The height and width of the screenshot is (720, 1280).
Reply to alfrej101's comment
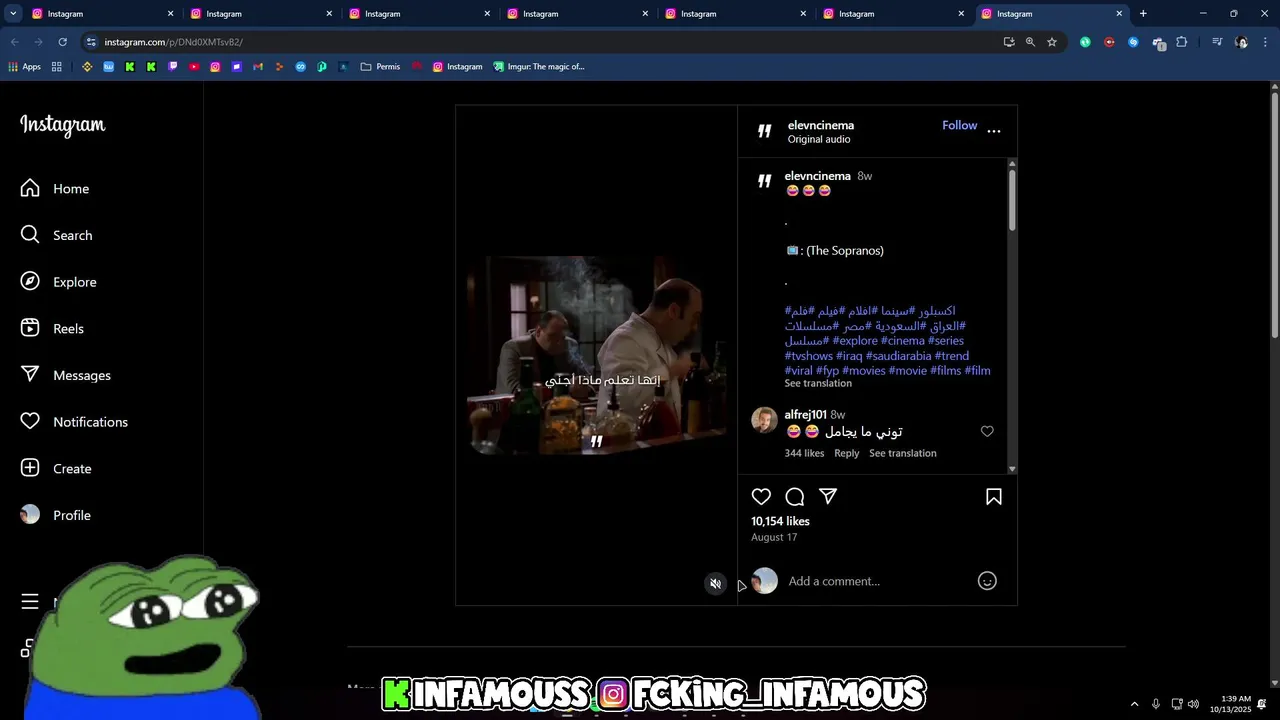click(847, 453)
